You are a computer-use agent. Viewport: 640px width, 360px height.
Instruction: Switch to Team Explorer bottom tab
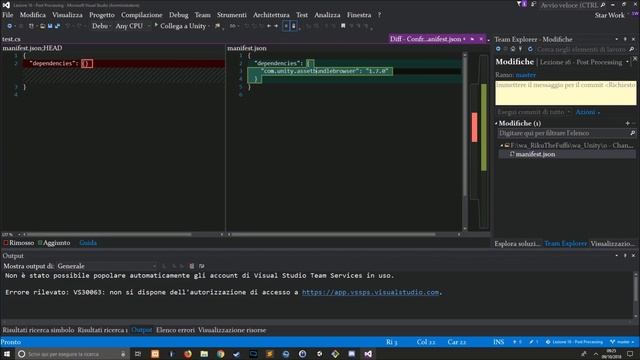click(x=565, y=244)
